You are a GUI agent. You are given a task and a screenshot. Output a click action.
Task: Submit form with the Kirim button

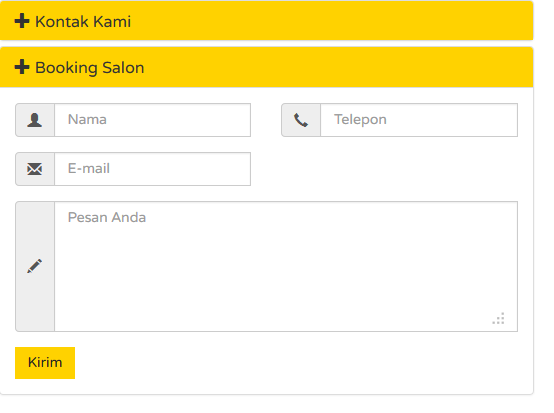coord(45,363)
